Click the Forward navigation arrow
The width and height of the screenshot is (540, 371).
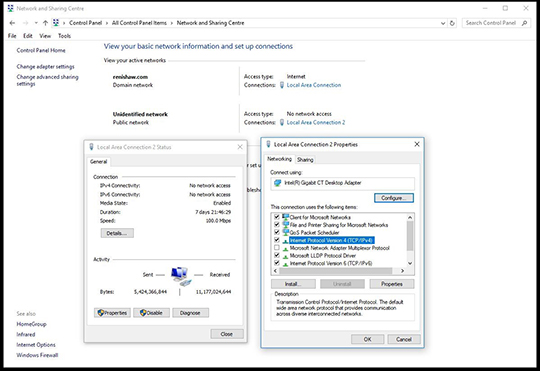coord(25,23)
